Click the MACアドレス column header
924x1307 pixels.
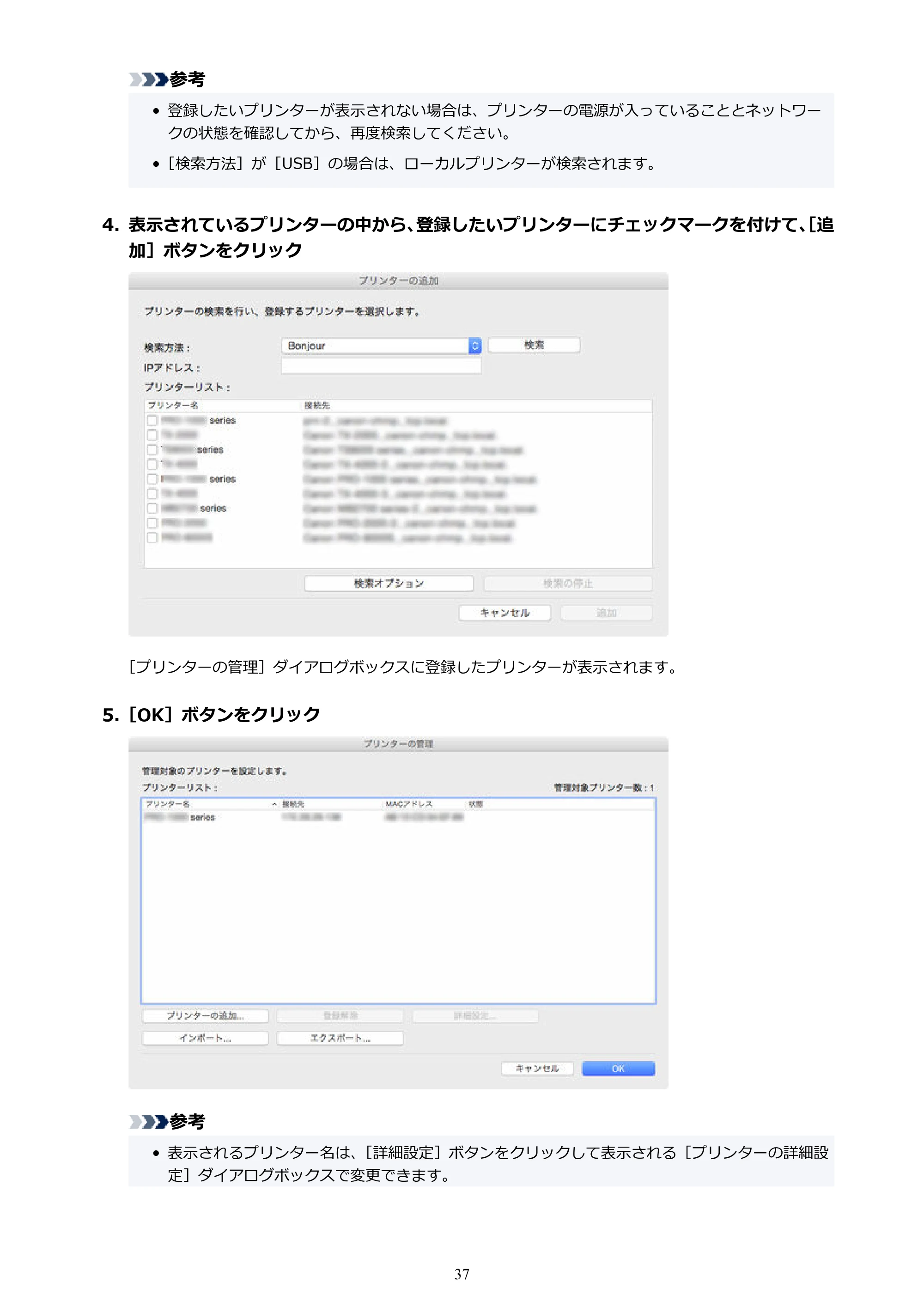409,804
